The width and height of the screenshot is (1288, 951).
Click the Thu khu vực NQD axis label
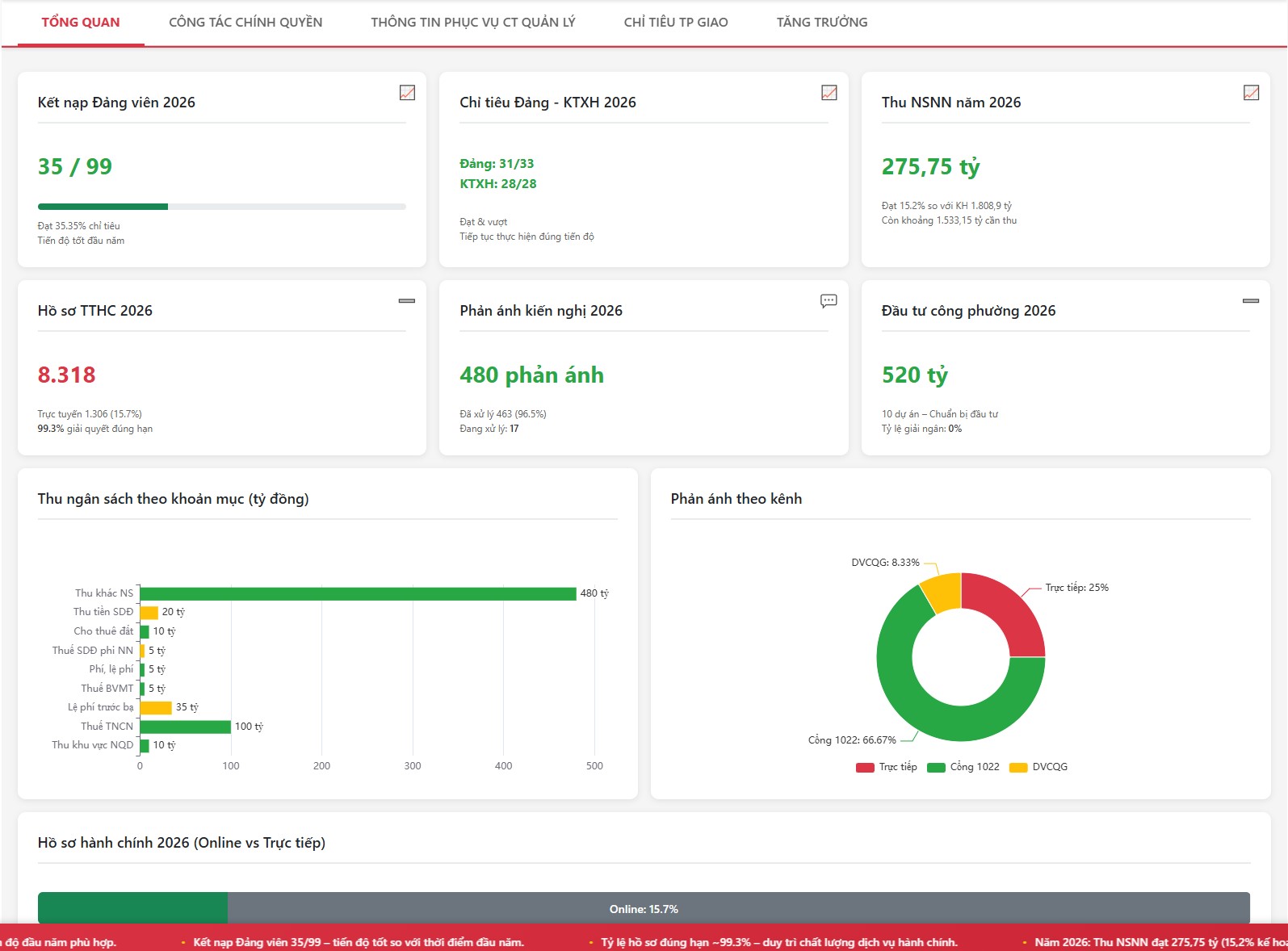[93, 745]
